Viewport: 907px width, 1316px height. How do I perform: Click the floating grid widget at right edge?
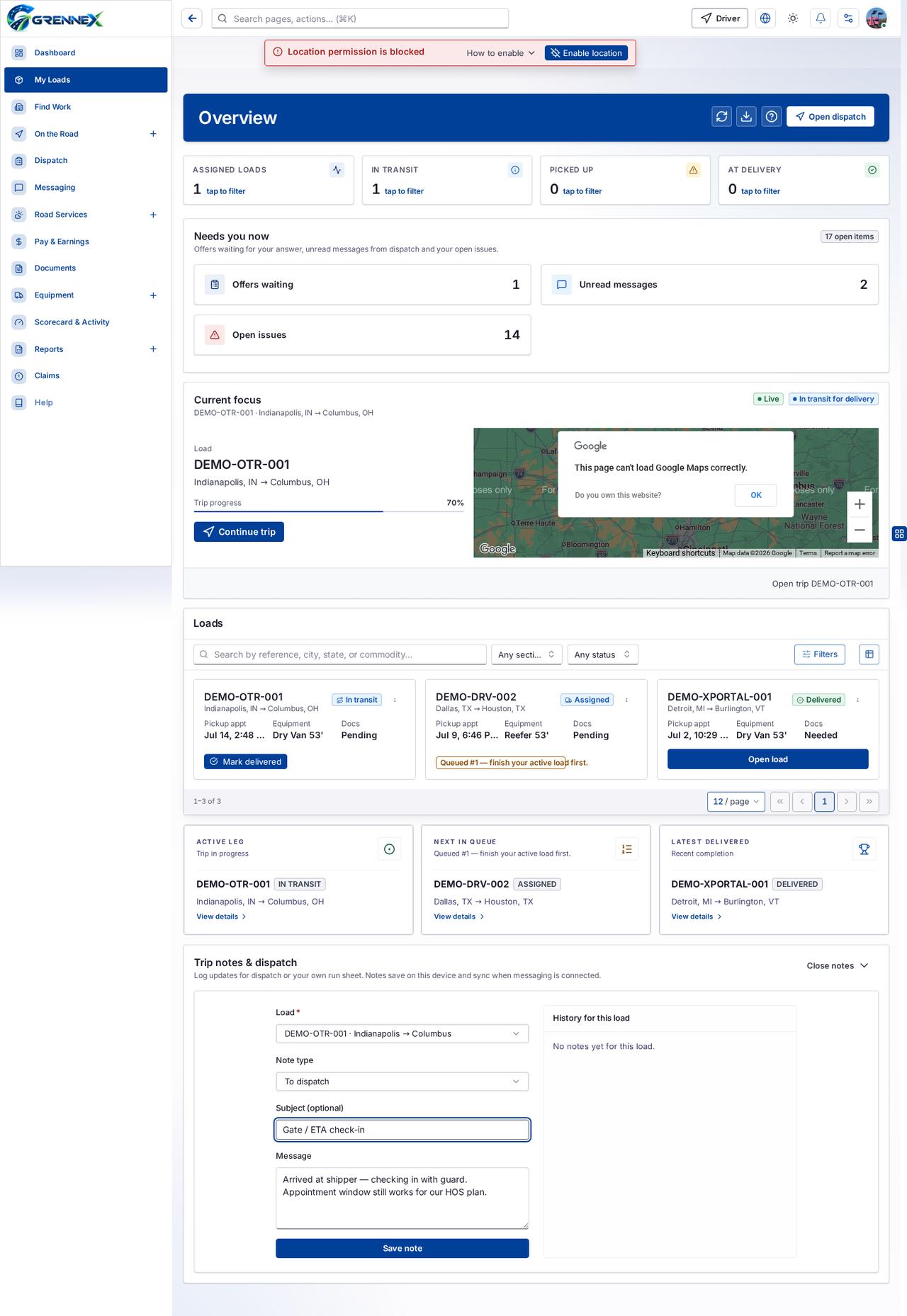899,534
